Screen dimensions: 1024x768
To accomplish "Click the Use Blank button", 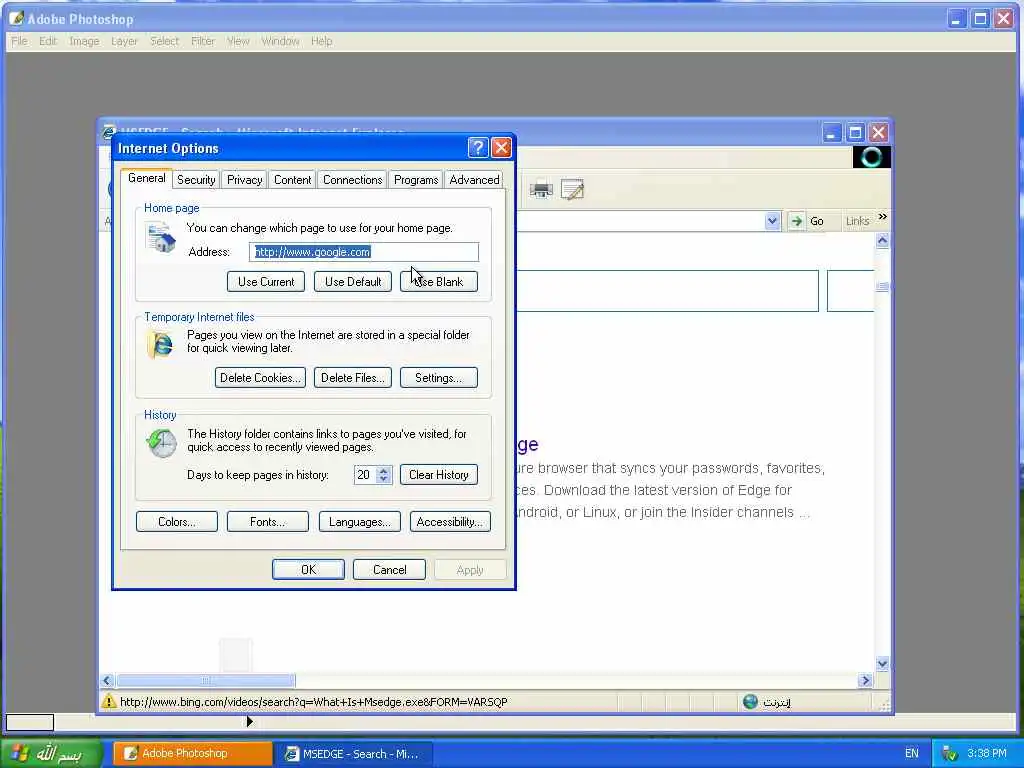I will [x=439, y=281].
